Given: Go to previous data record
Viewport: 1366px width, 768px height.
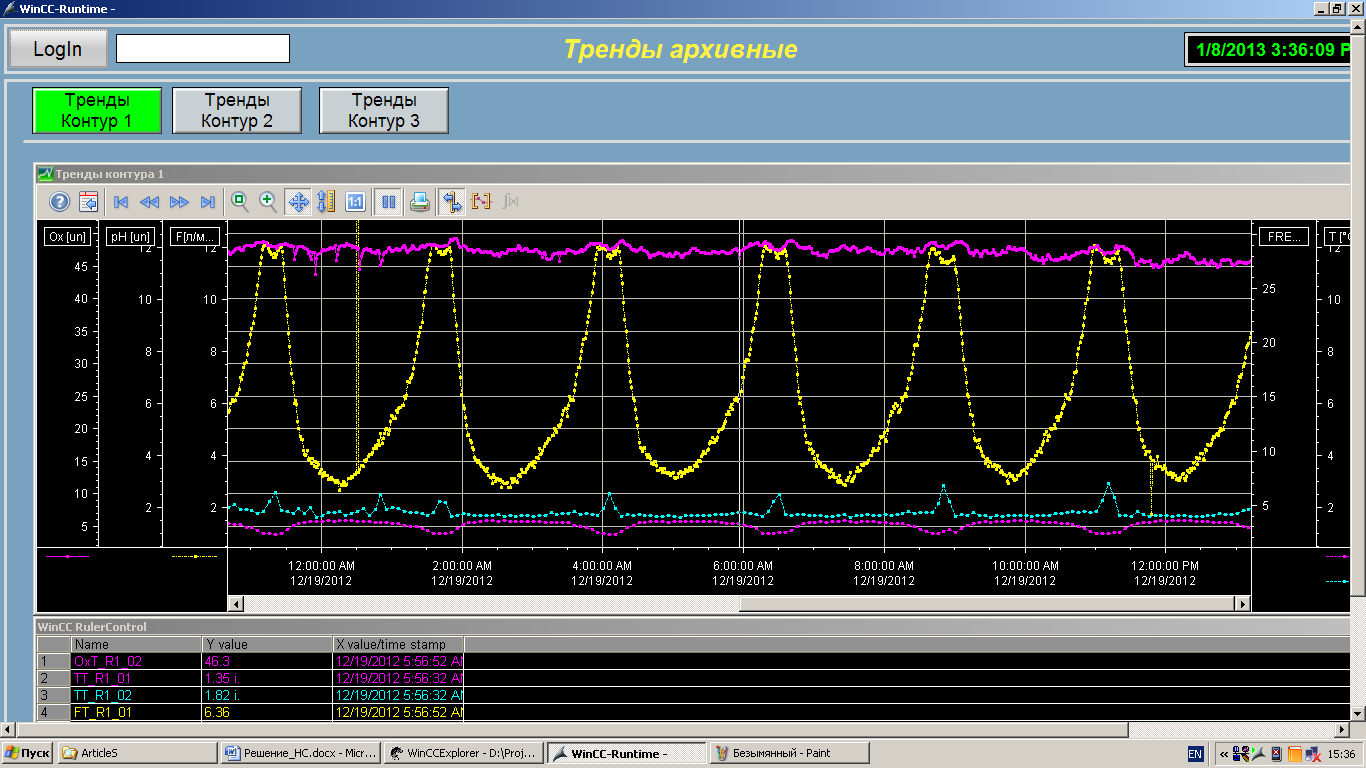Looking at the screenshot, I should [150, 202].
